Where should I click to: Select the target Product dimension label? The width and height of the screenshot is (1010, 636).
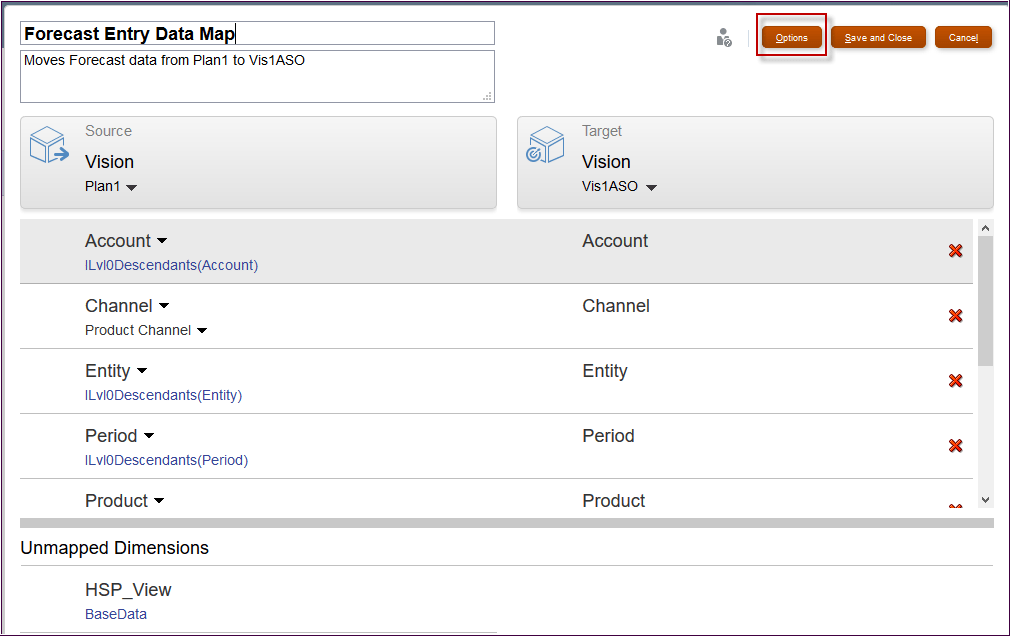click(613, 501)
